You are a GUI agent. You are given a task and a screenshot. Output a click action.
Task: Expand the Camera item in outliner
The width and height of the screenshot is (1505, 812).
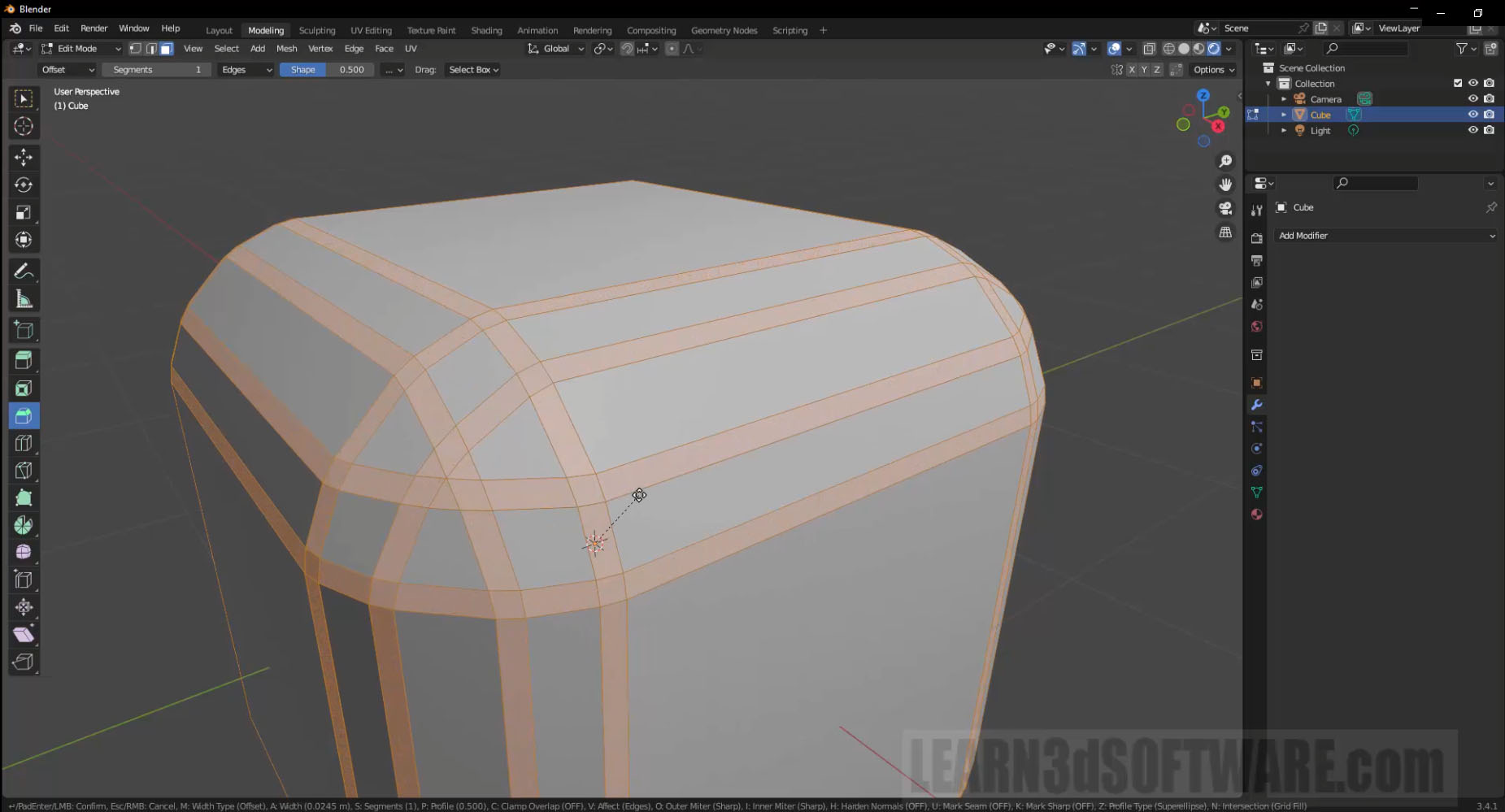(x=1284, y=99)
